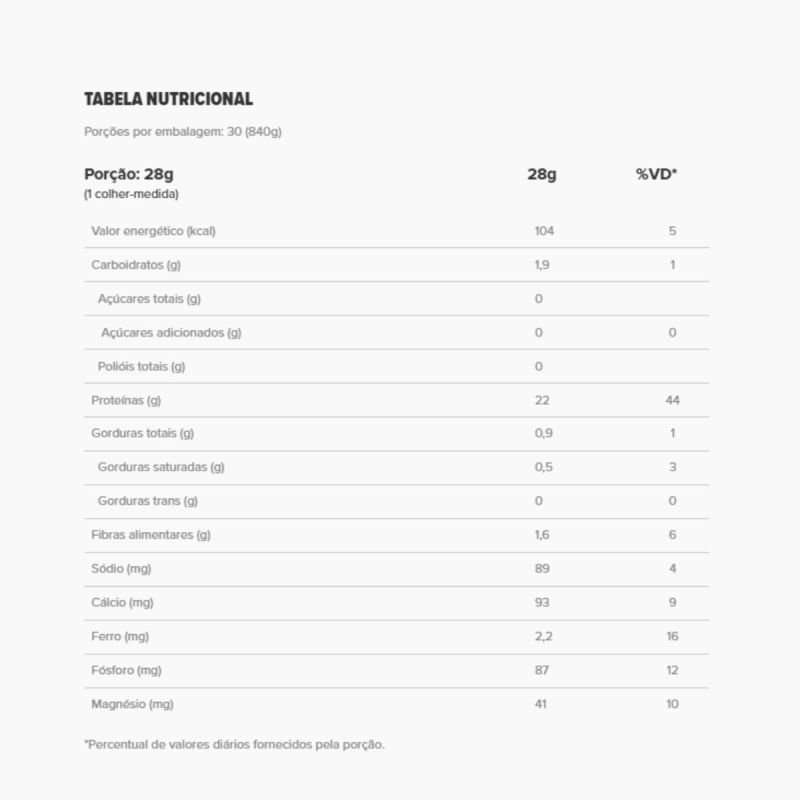Image resolution: width=800 pixels, height=800 pixels.
Task: Click the Carboidratos (g) row label
Action: 135,265
